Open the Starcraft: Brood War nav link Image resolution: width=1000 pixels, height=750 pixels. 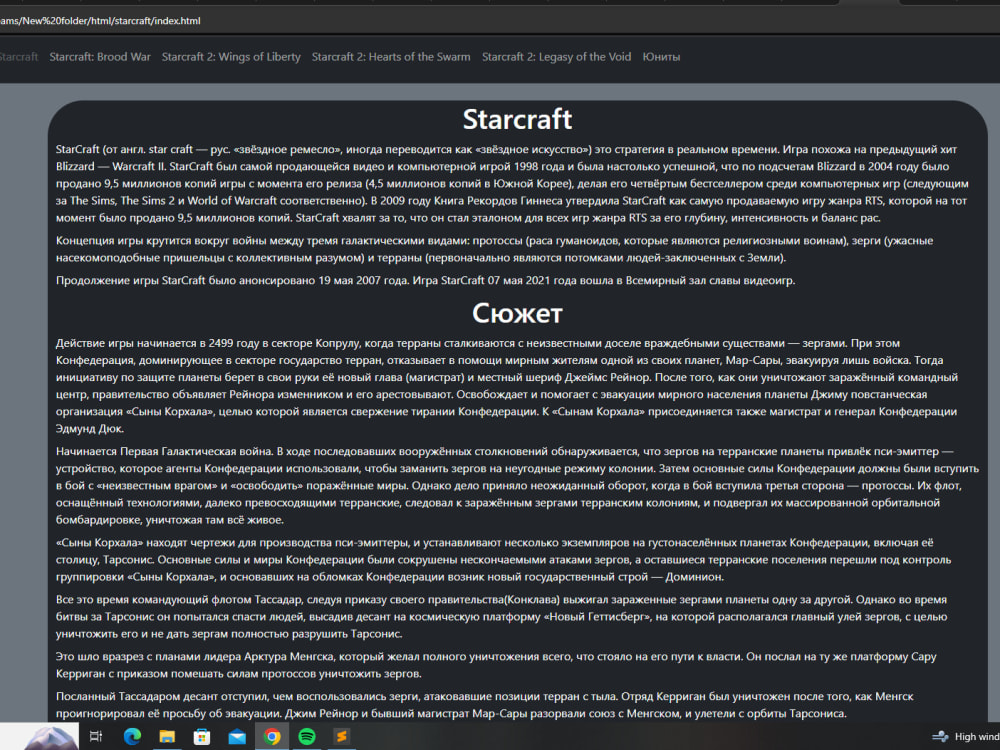tap(100, 57)
